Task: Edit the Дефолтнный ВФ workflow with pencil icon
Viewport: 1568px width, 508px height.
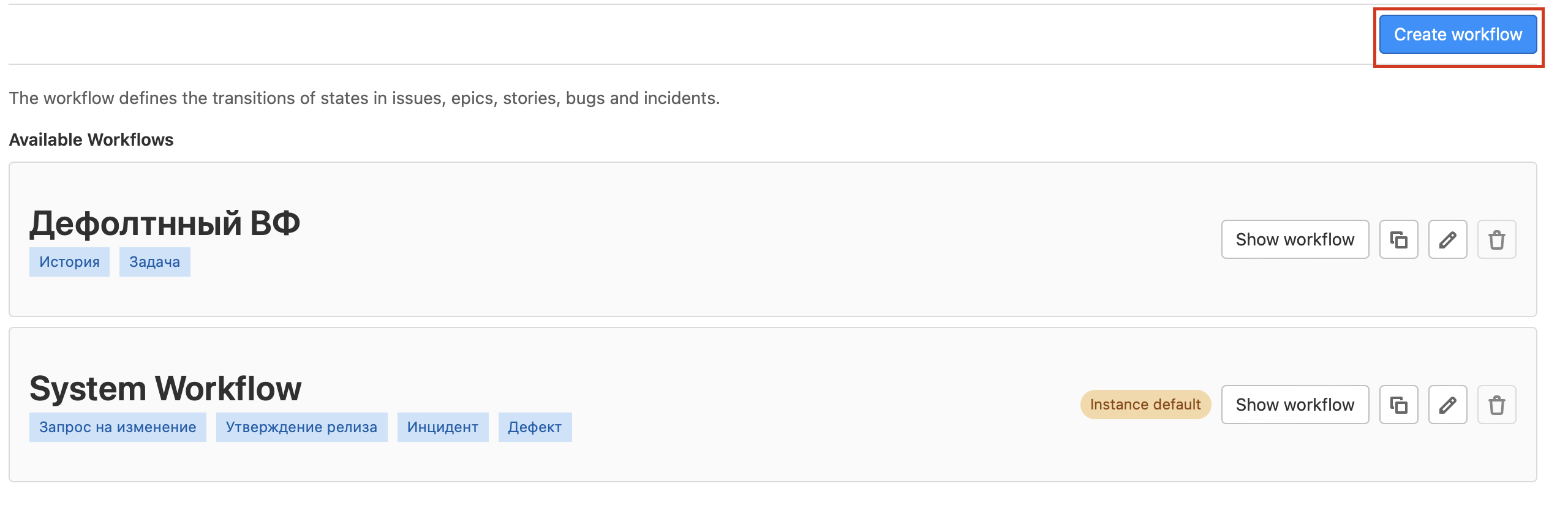Action: click(1447, 239)
